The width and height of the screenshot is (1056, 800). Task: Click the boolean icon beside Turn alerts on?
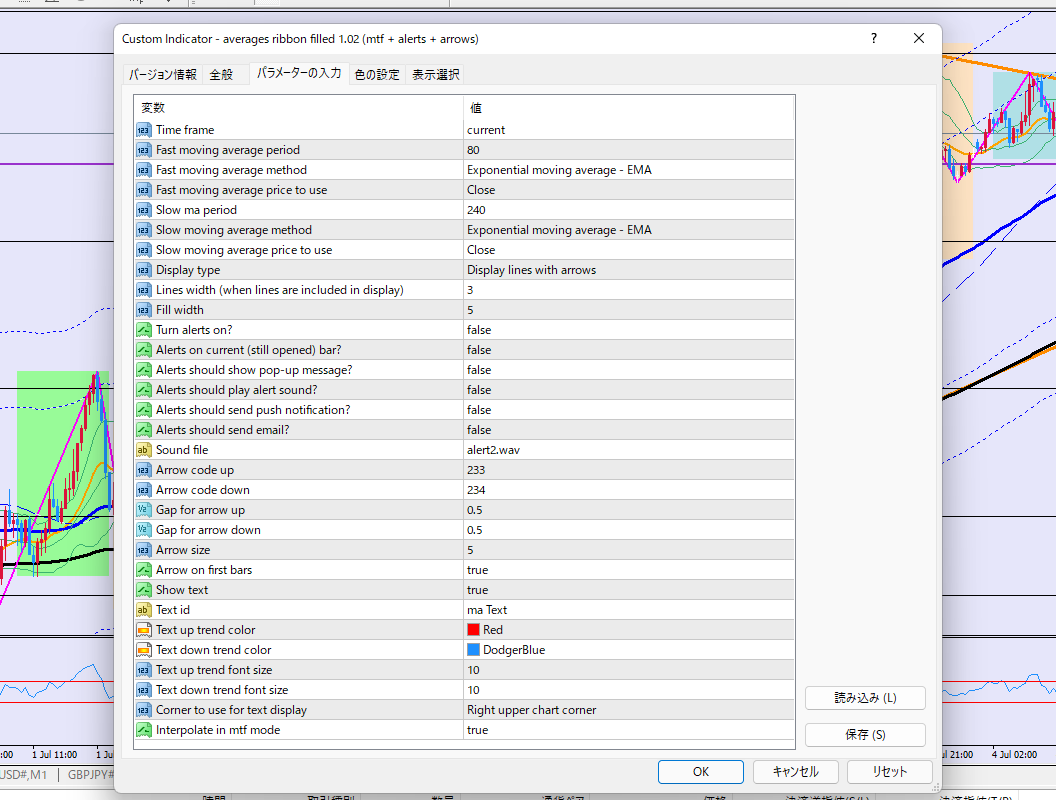point(143,330)
